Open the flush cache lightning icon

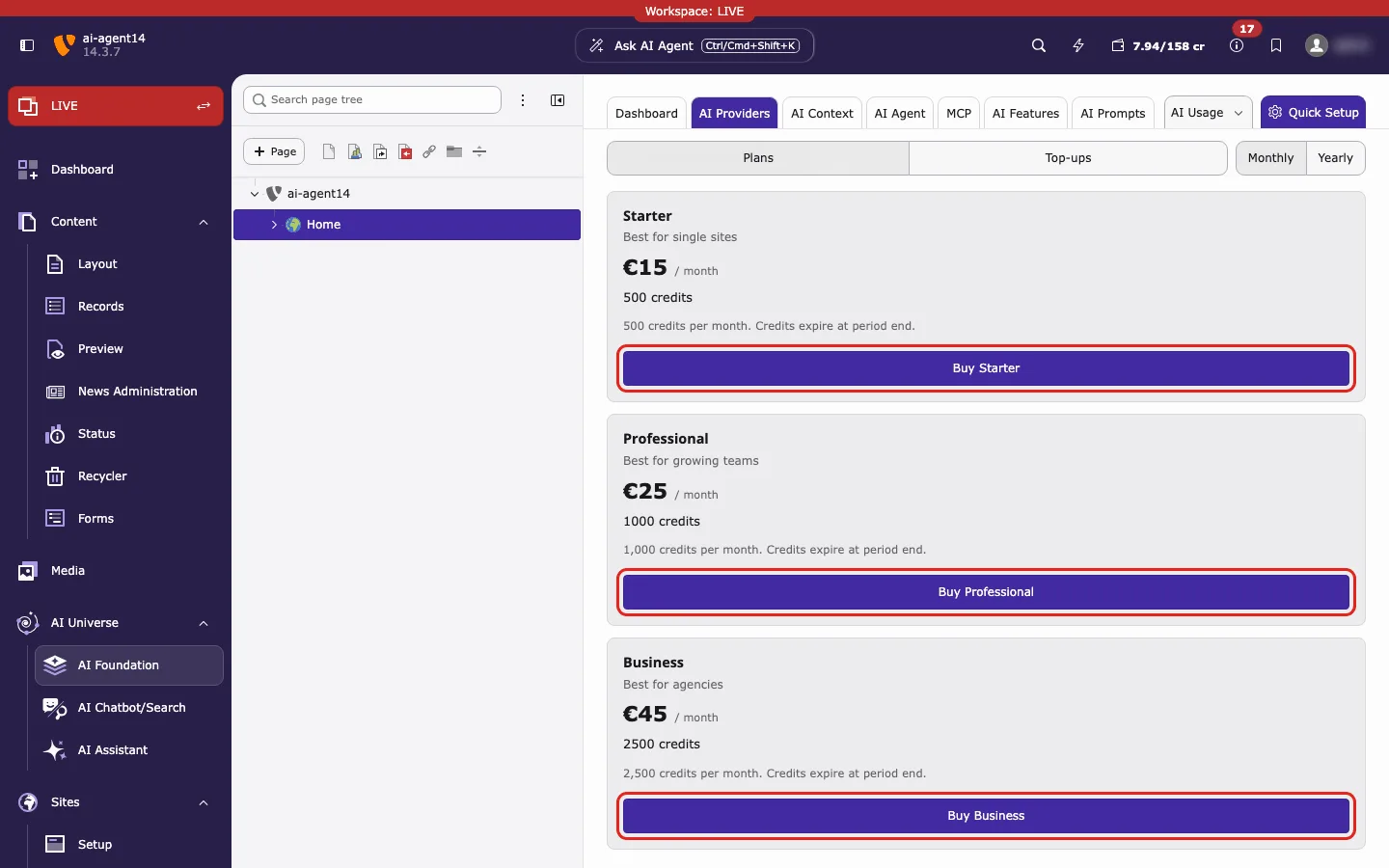point(1078,45)
